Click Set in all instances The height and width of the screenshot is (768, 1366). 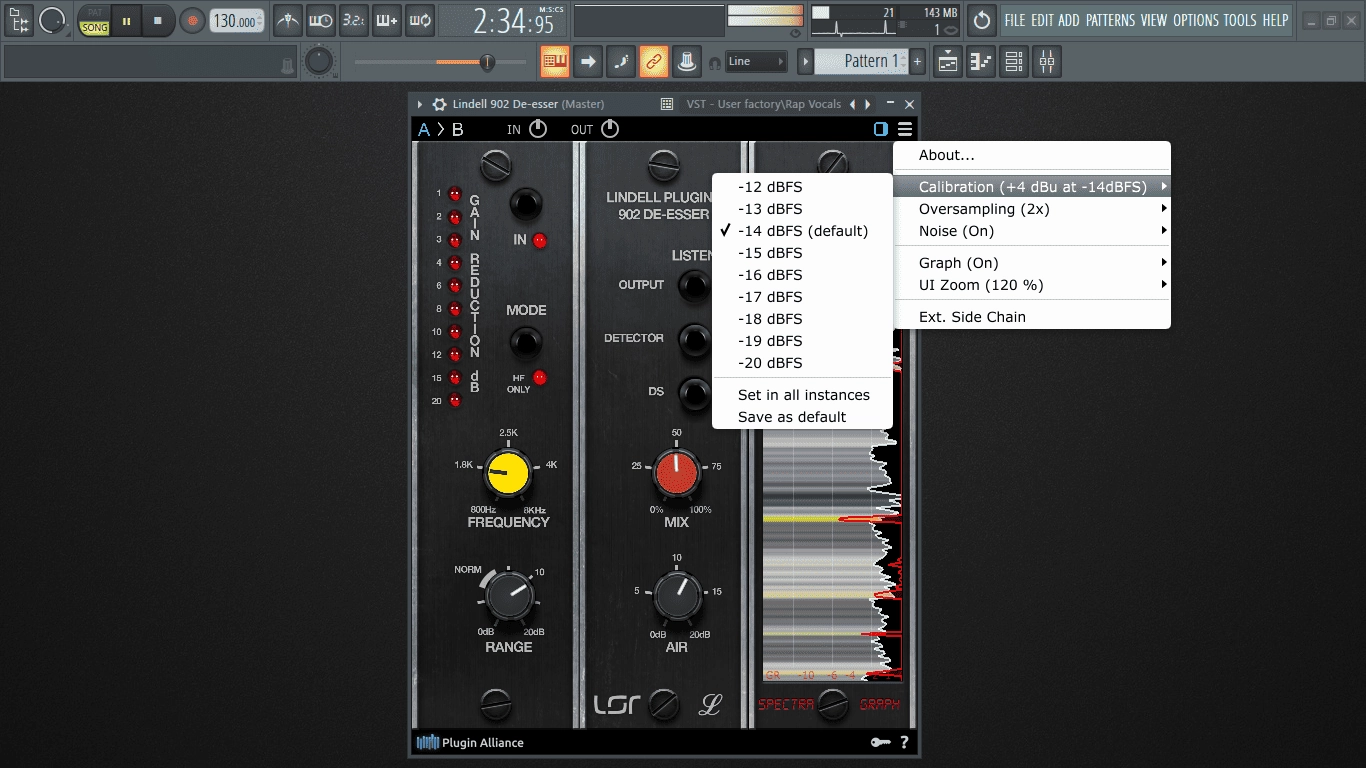pyautogui.click(x=802, y=395)
